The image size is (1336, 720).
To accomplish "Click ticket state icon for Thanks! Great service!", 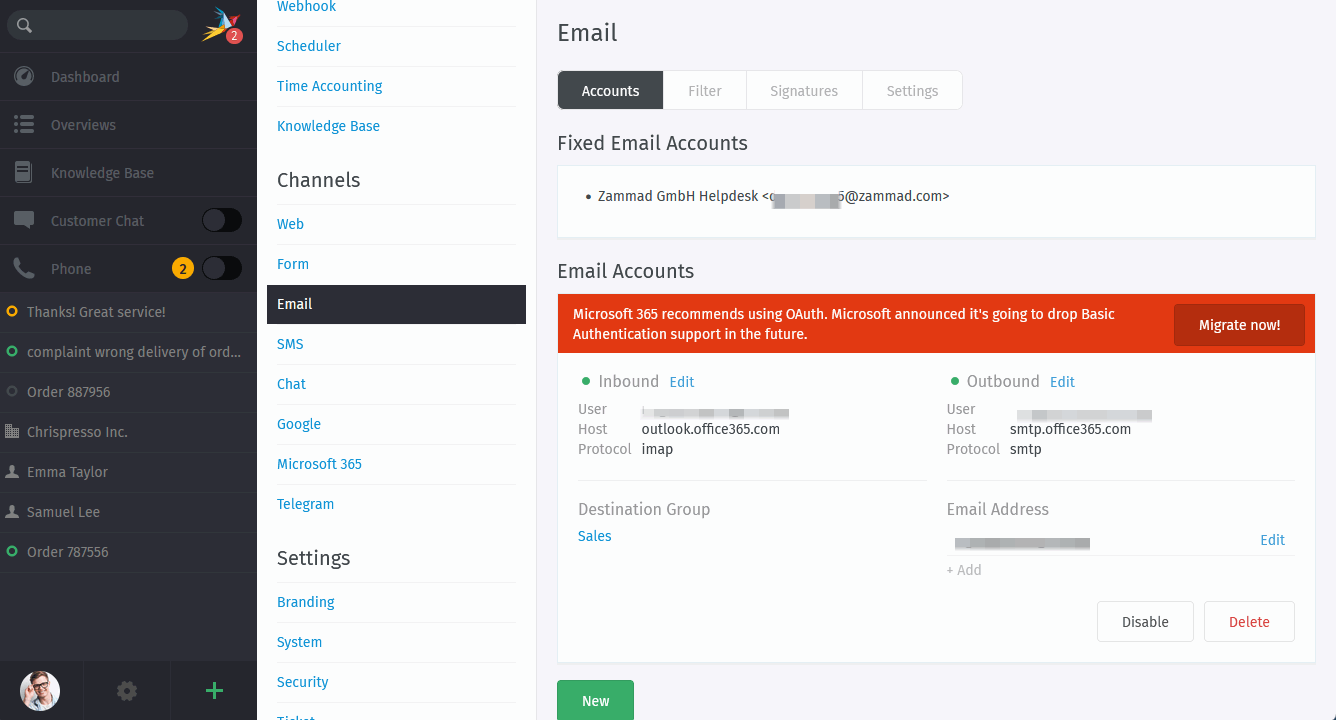I will (12, 312).
